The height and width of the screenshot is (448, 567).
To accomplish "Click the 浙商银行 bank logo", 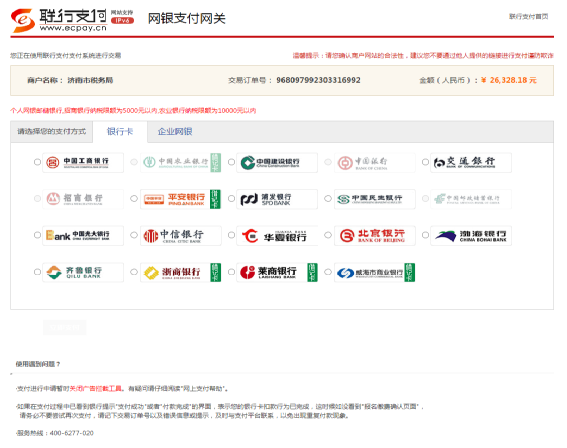I will pos(181,272).
